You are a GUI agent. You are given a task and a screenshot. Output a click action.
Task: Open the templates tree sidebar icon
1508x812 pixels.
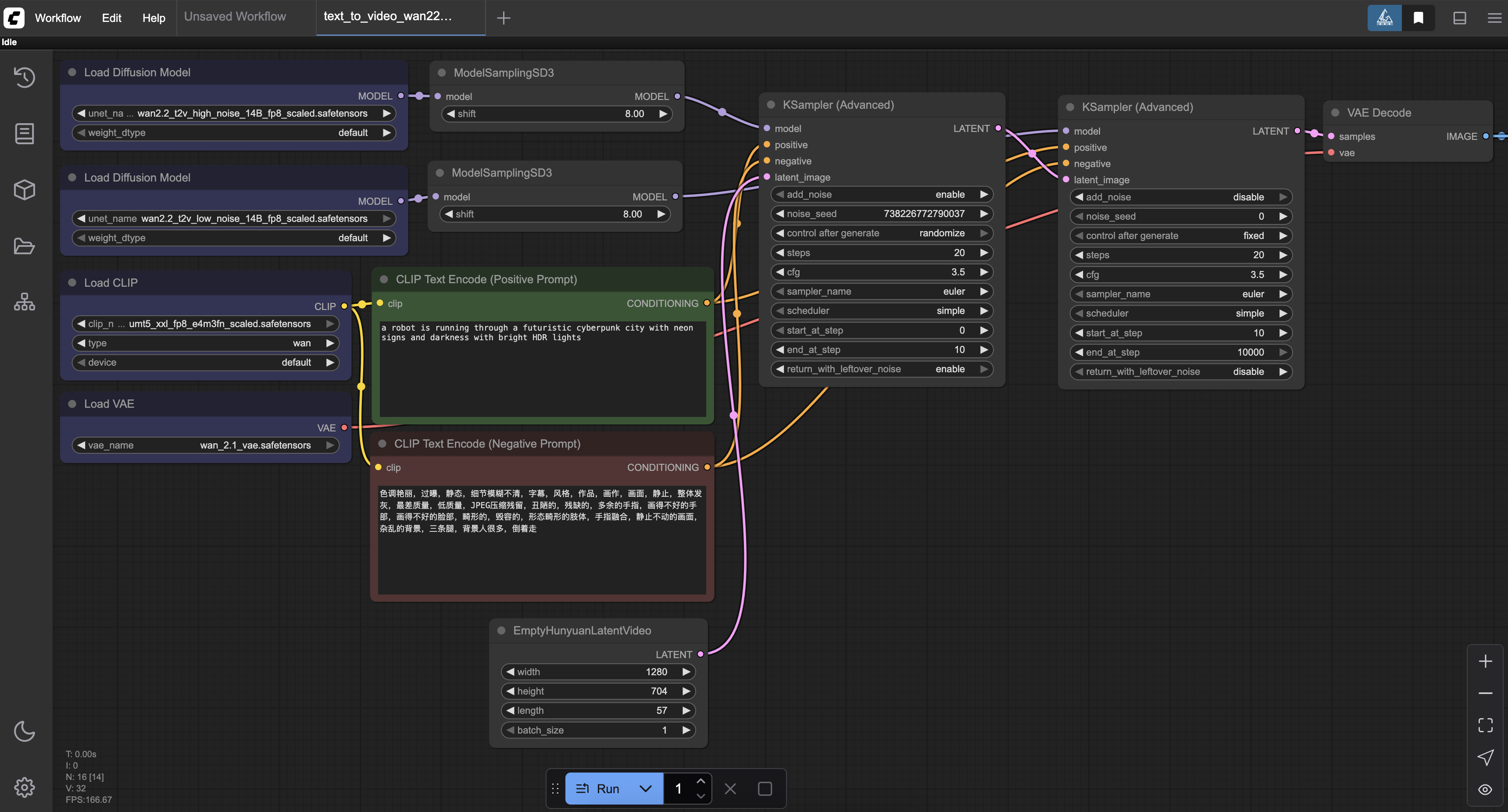24,302
